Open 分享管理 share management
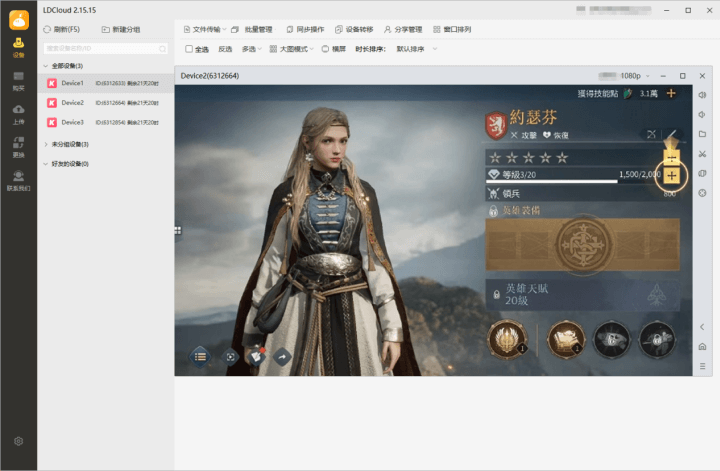The width and height of the screenshot is (720, 471). pos(403,29)
